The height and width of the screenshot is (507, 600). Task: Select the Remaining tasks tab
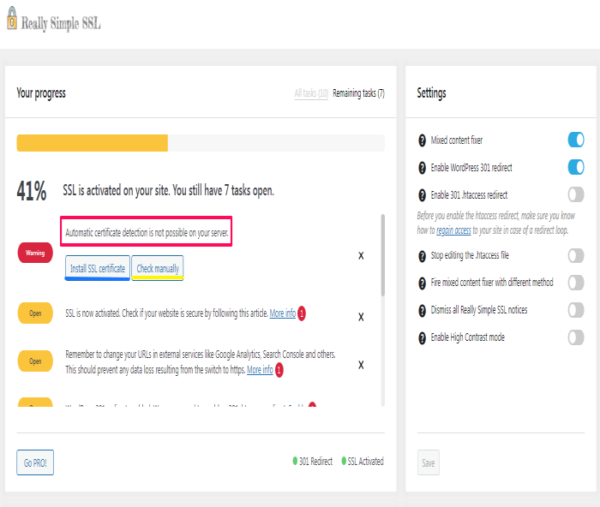[358, 93]
